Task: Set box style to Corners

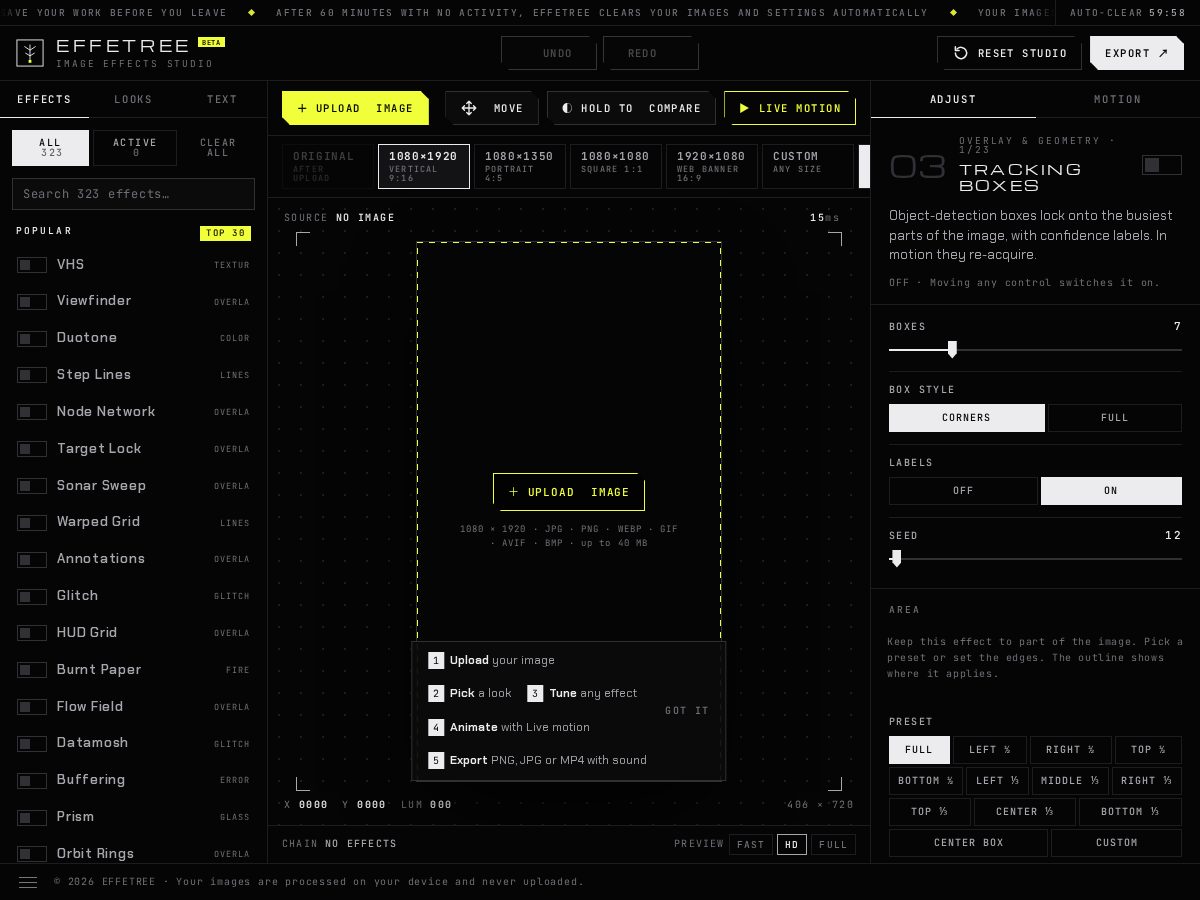Action: coord(966,418)
